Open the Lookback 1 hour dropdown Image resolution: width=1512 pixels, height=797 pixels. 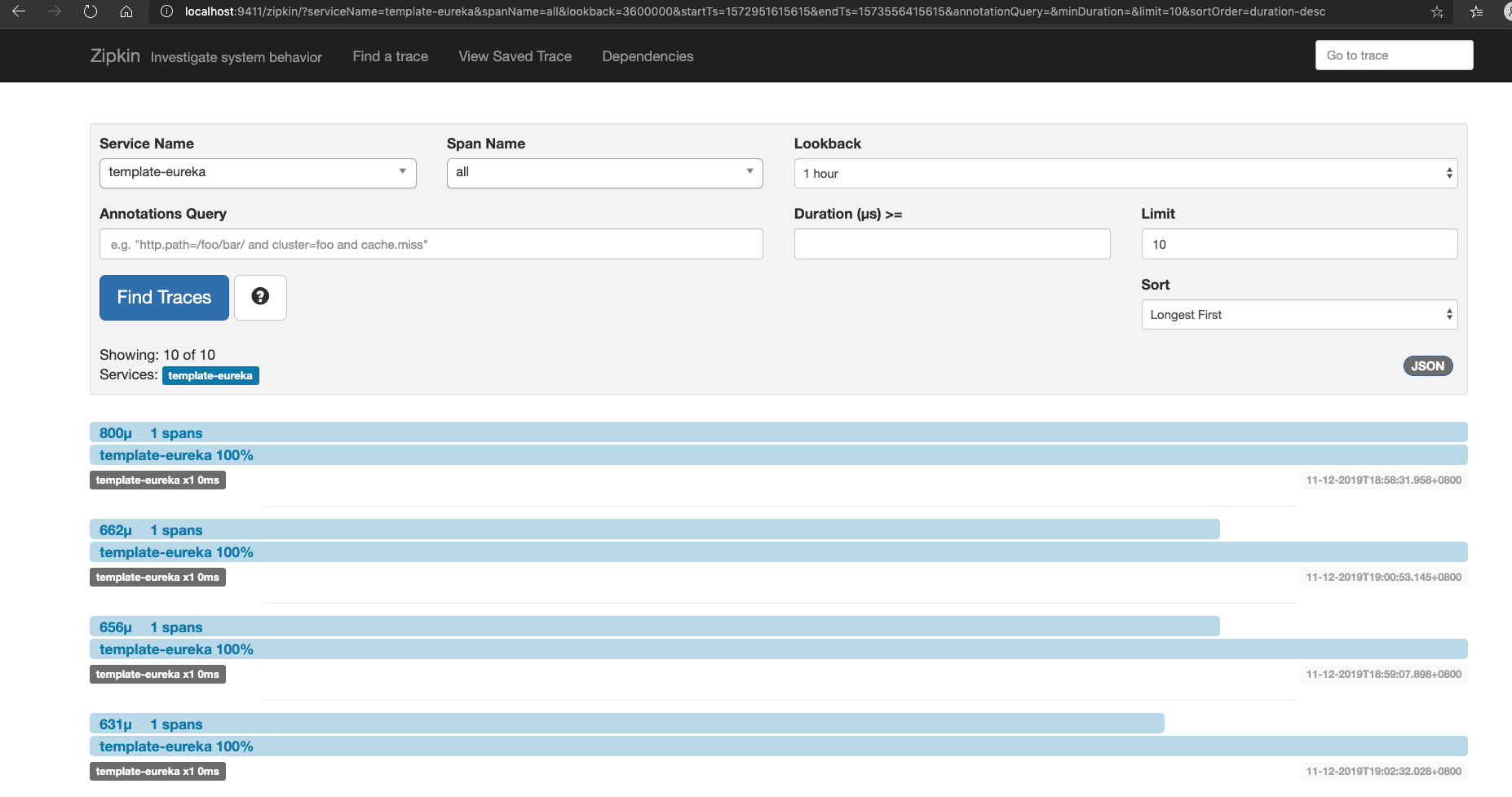click(1125, 173)
